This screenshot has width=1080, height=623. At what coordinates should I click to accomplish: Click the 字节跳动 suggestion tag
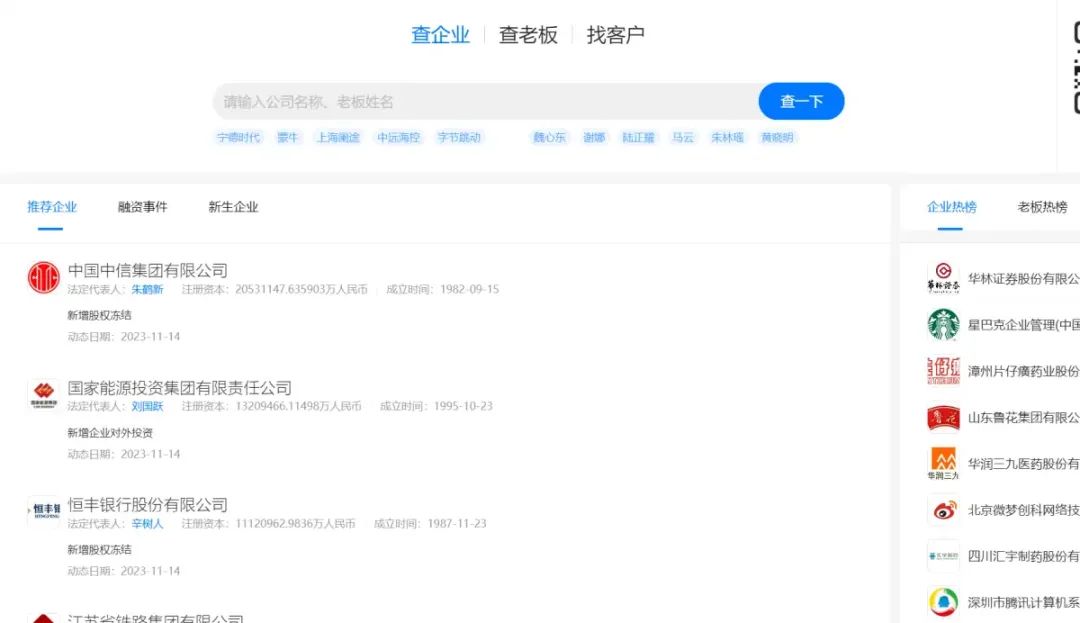pos(459,138)
